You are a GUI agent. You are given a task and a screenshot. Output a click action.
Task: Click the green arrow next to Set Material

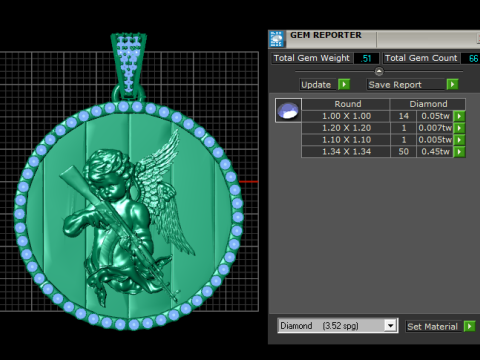[469, 326]
